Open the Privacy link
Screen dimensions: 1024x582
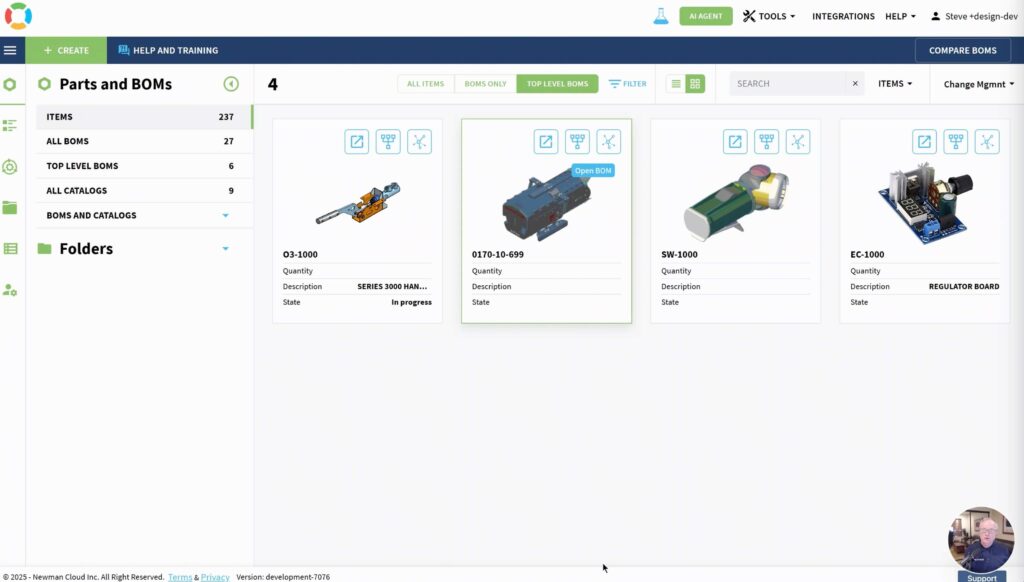215,577
